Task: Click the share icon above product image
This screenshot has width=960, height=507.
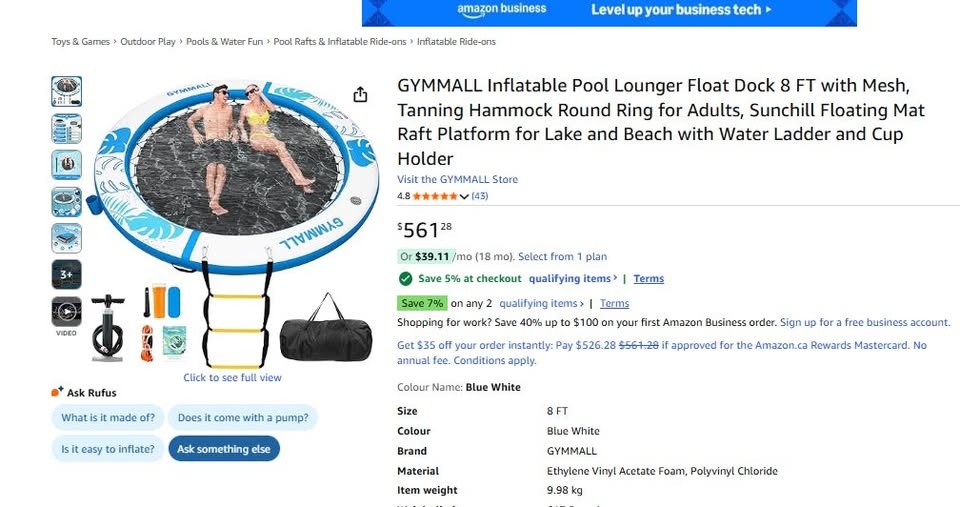Action: pyautogui.click(x=361, y=94)
